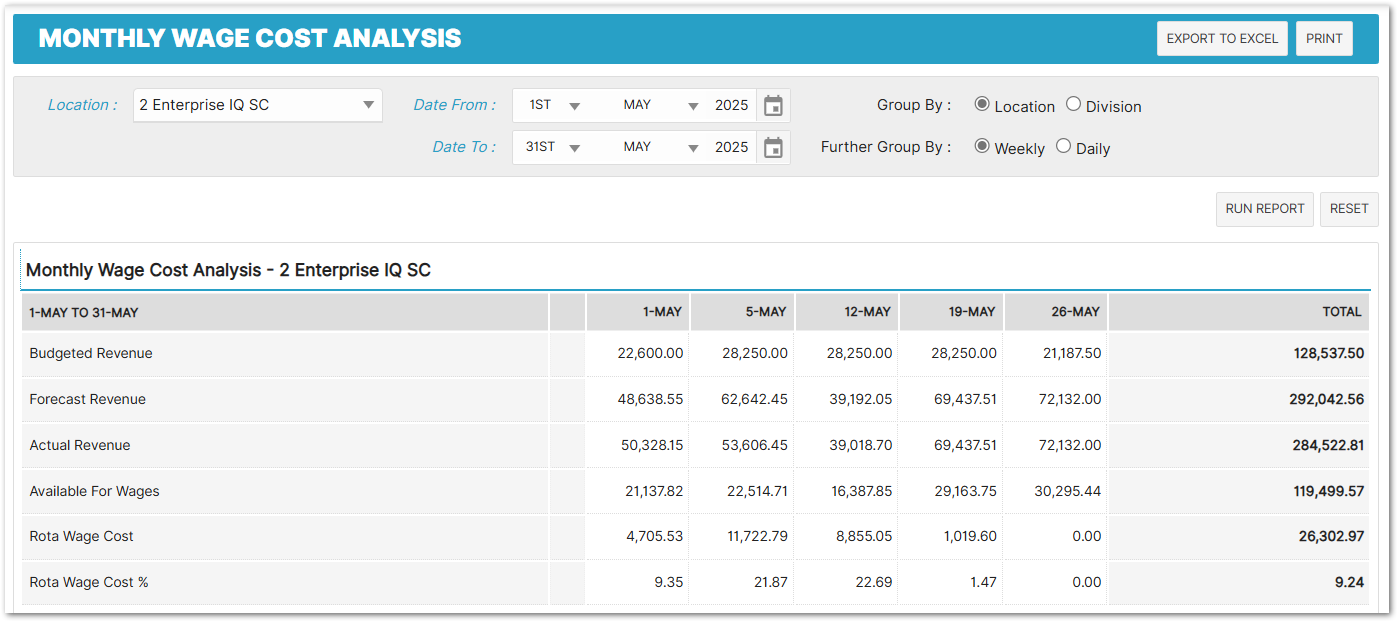1398x622 pixels.
Task: Click the Date To year field 2025
Action: 731,148
